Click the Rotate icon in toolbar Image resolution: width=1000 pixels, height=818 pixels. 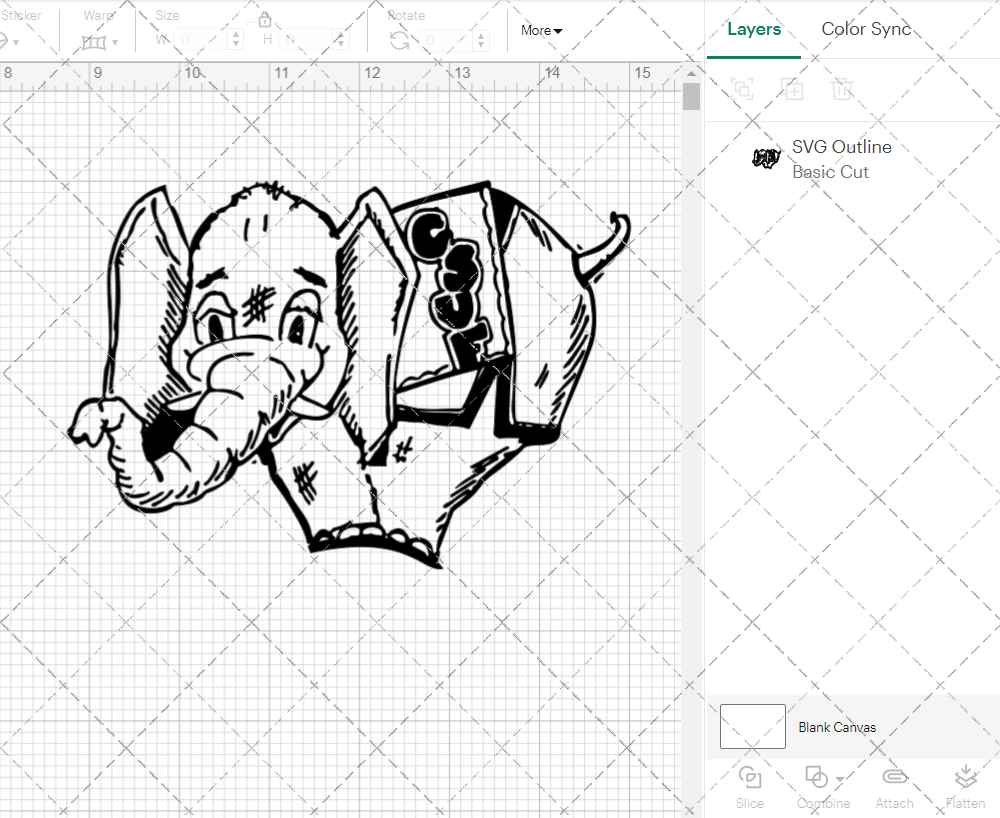(399, 40)
